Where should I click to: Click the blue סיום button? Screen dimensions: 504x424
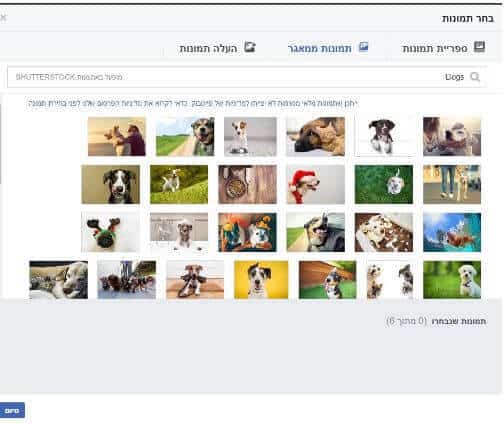12,411
